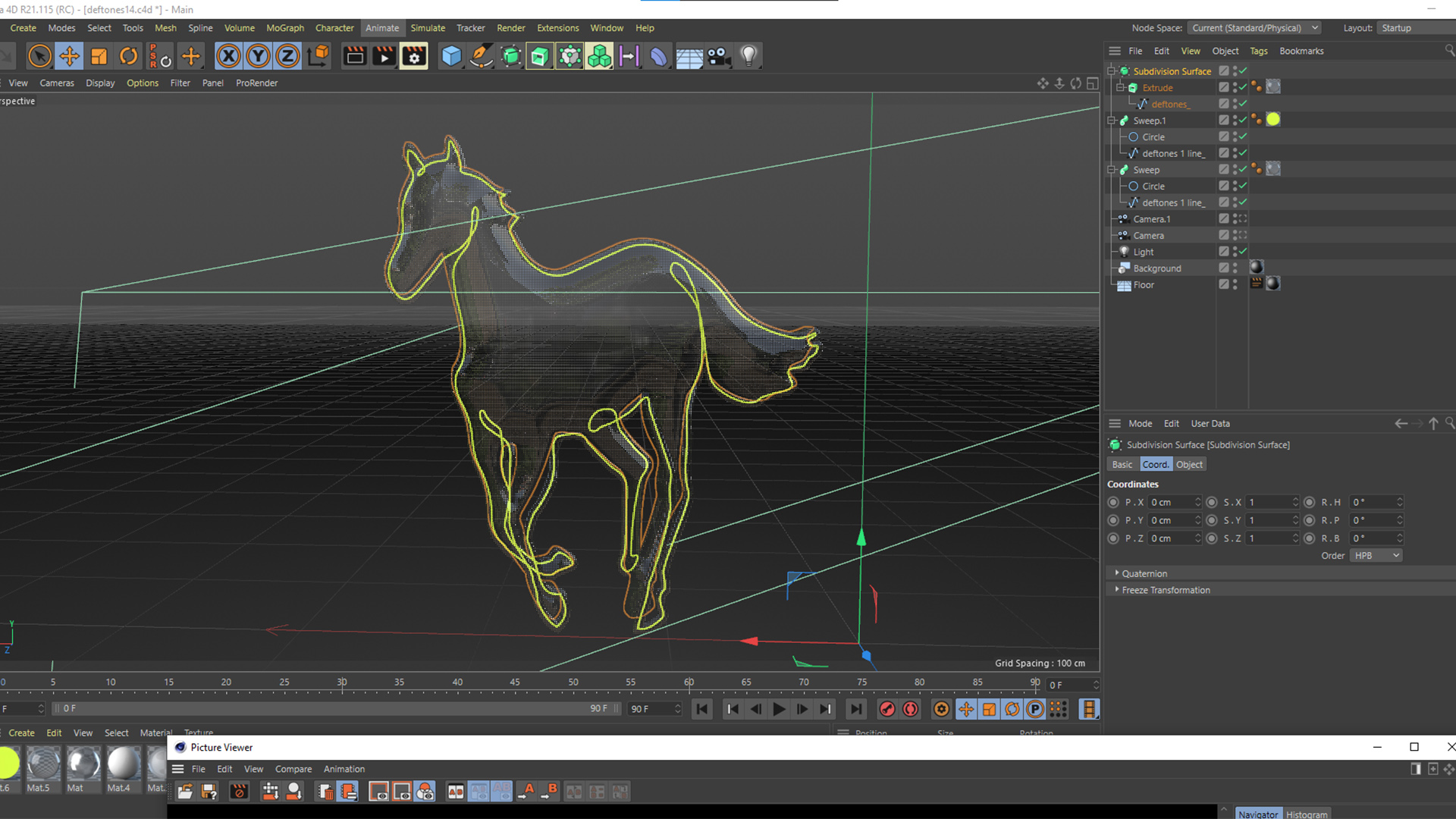Toggle the P.X animation keyframe dot

(1113, 502)
